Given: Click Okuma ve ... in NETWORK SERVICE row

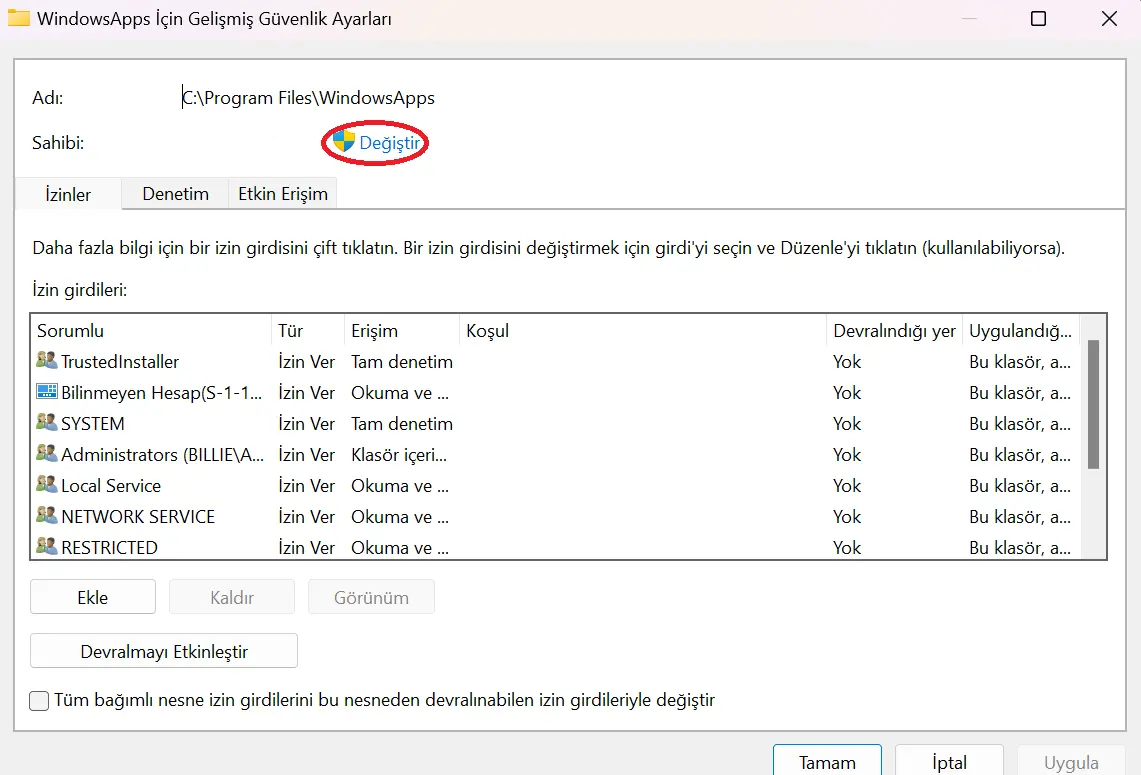Looking at the screenshot, I should (x=399, y=517).
